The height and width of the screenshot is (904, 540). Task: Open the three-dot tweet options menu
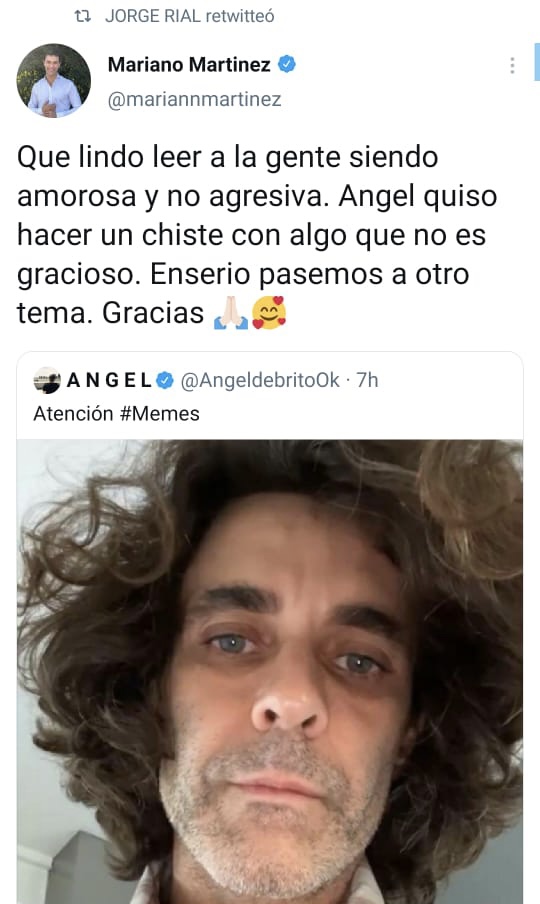pos(512,66)
